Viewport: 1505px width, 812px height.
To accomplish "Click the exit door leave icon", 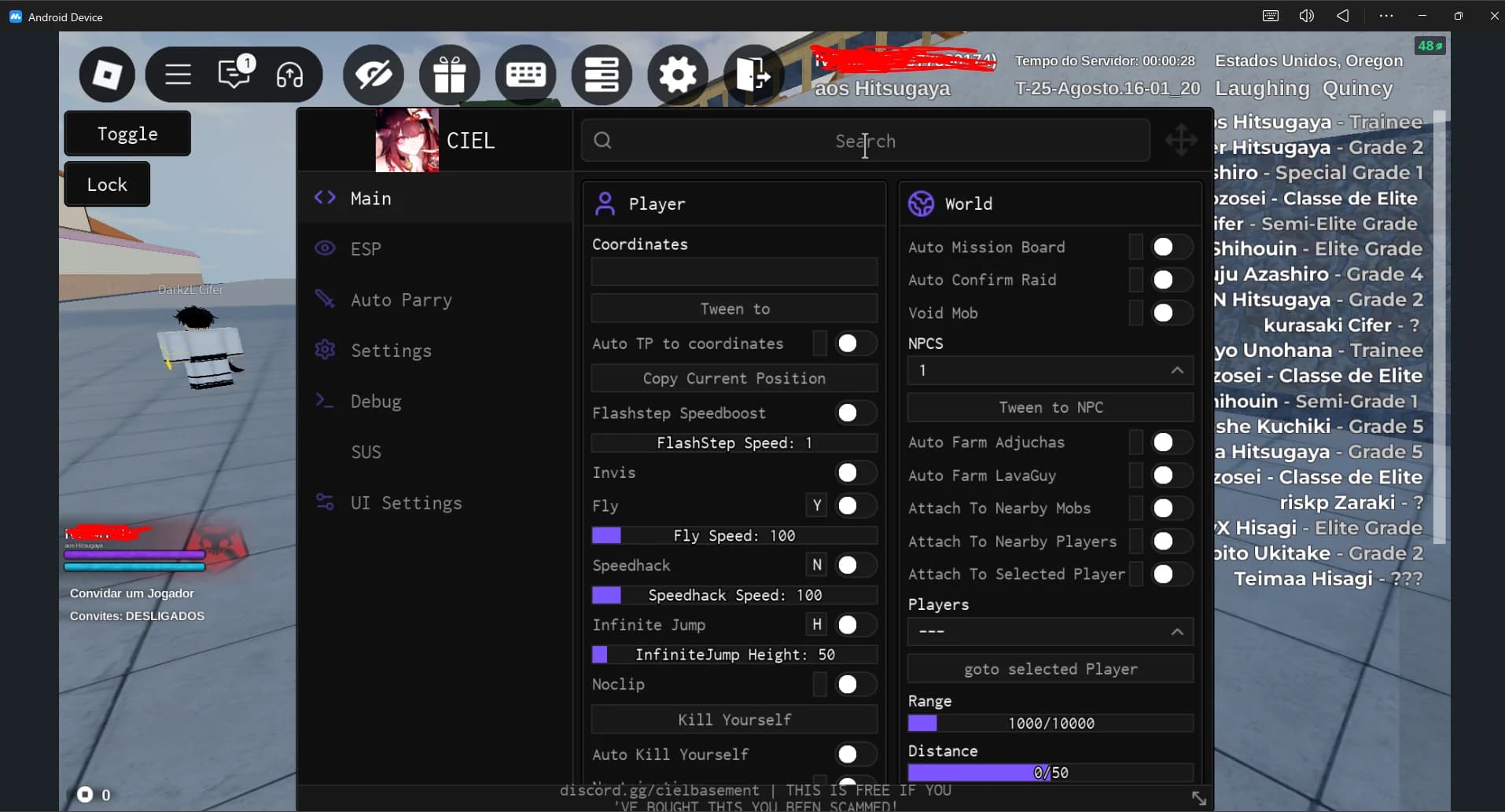I will (x=752, y=75).
